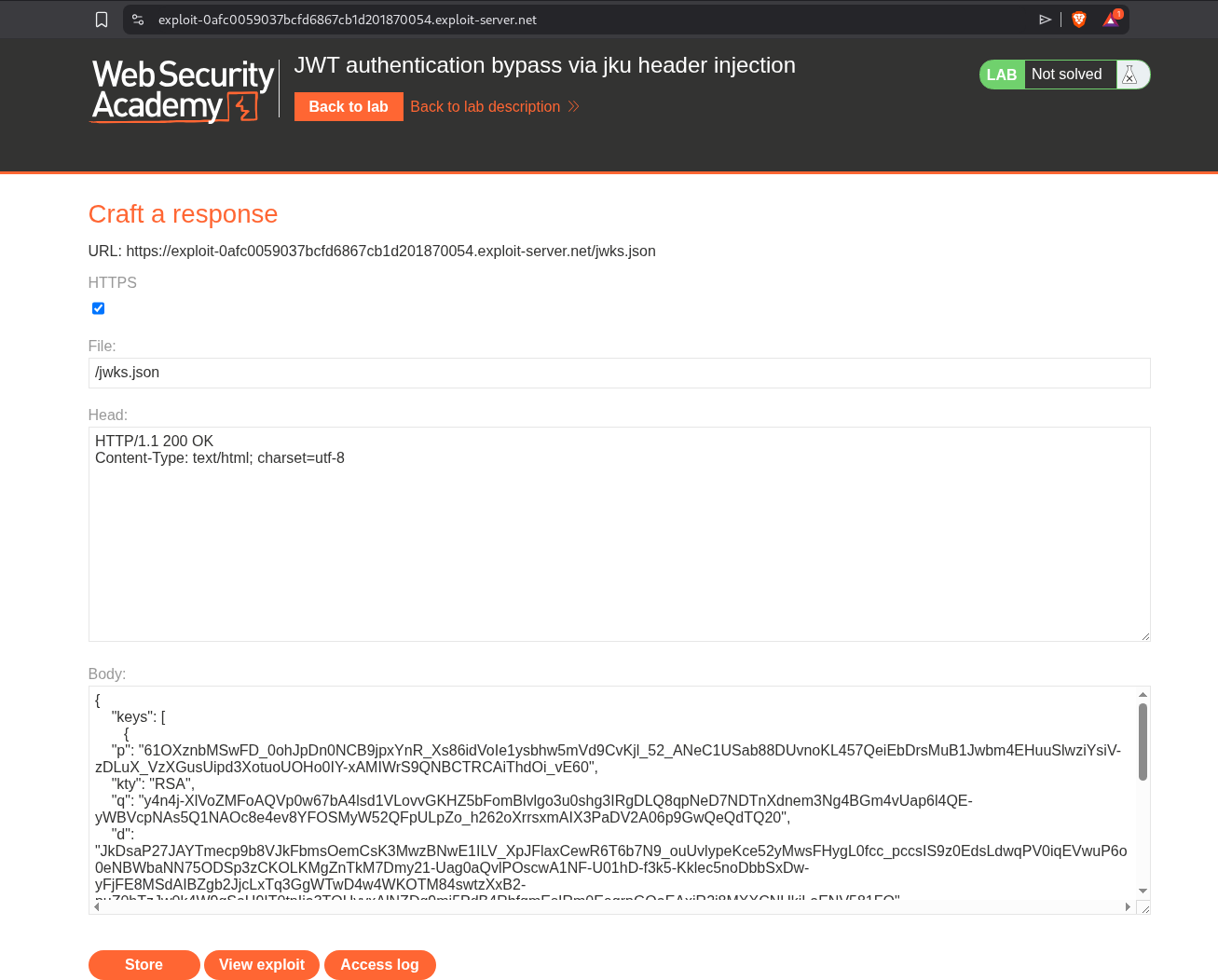This screenshot has width=1218, height=980.
Task: Click the green LAB badge
Action: click(x=1002, y=75)
